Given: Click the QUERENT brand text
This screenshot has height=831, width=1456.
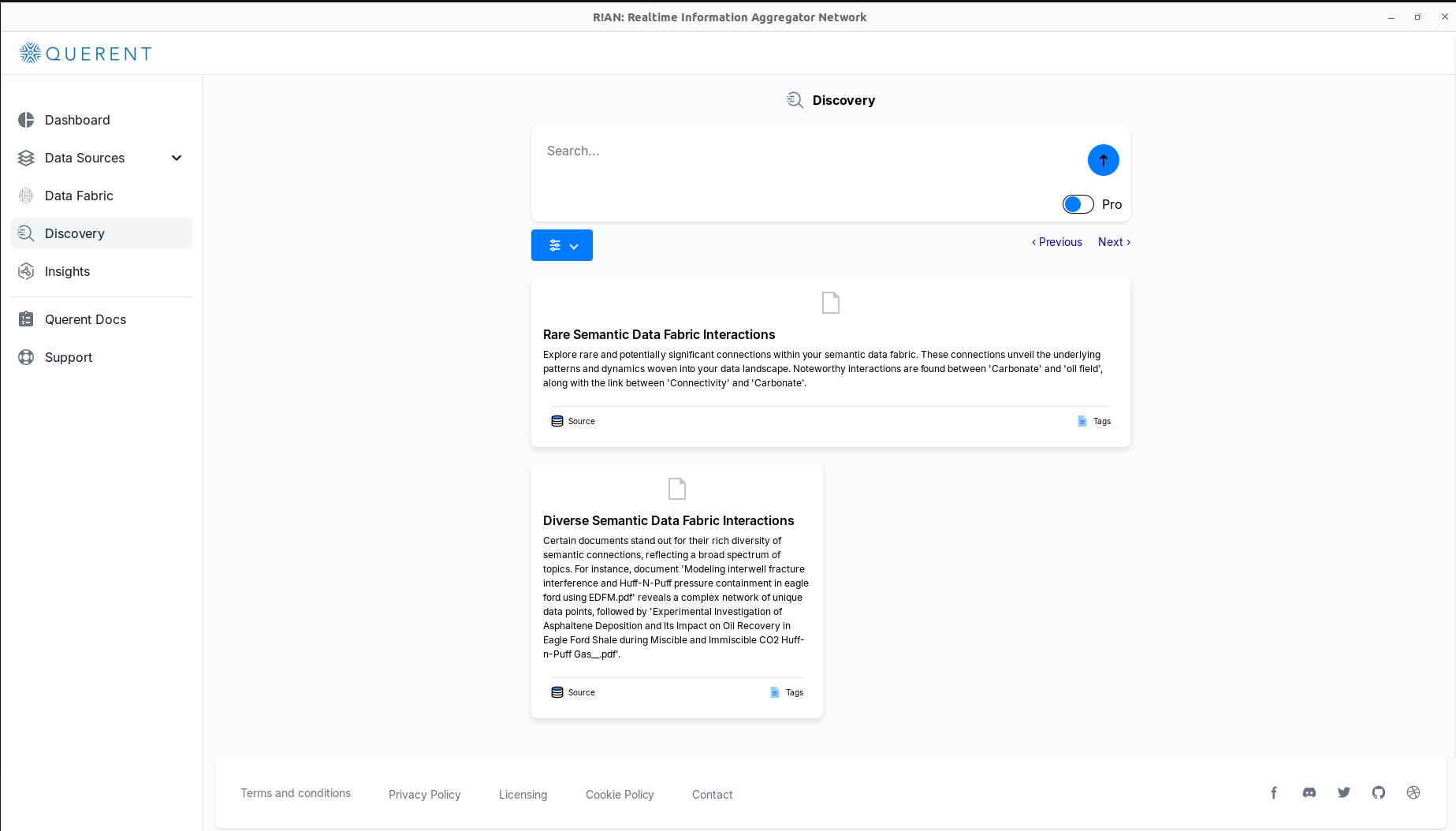Looking at the screenshot, I should (x=99, y=54).
